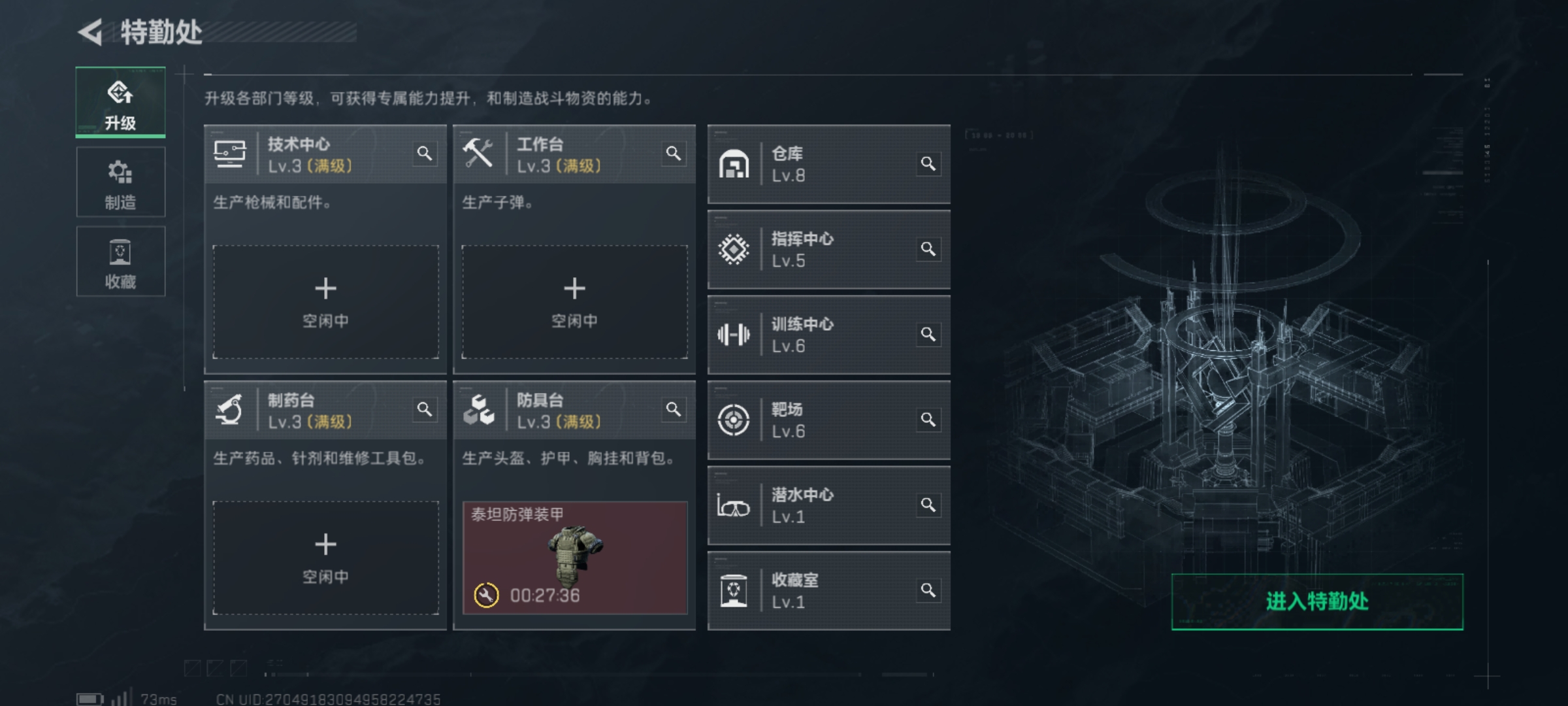
Task: View 靶场 details via magnifier icon
Action: pyautogui.click(x=928, y=420)
